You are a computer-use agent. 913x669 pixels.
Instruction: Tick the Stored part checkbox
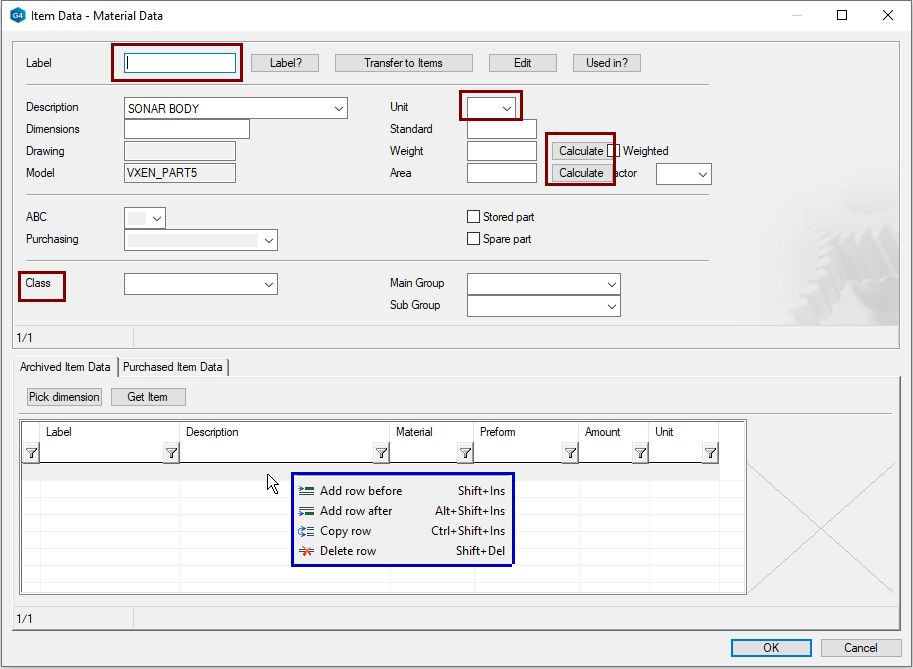tap(474, 217)
